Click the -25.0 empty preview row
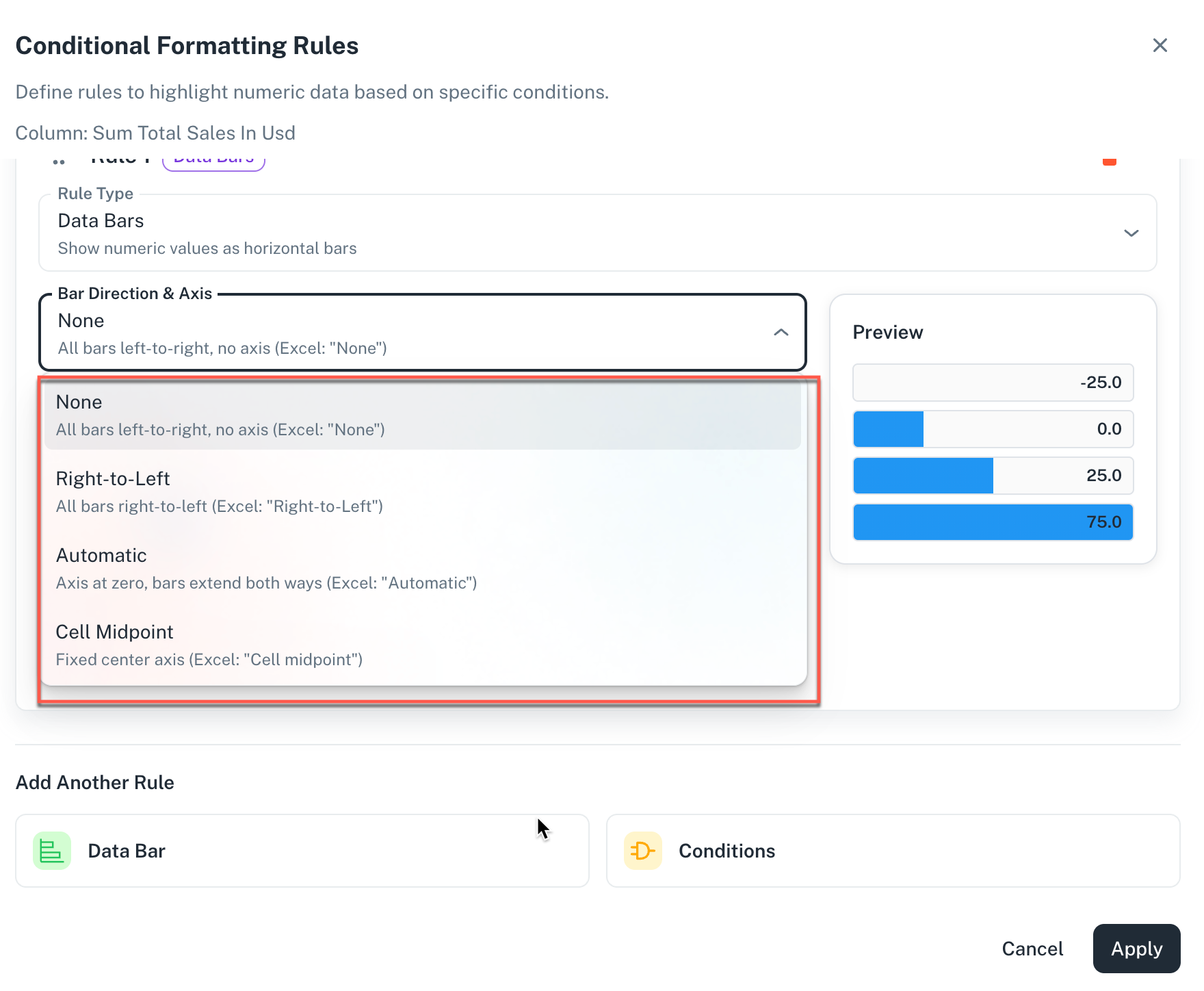 (x=992, y=383)
